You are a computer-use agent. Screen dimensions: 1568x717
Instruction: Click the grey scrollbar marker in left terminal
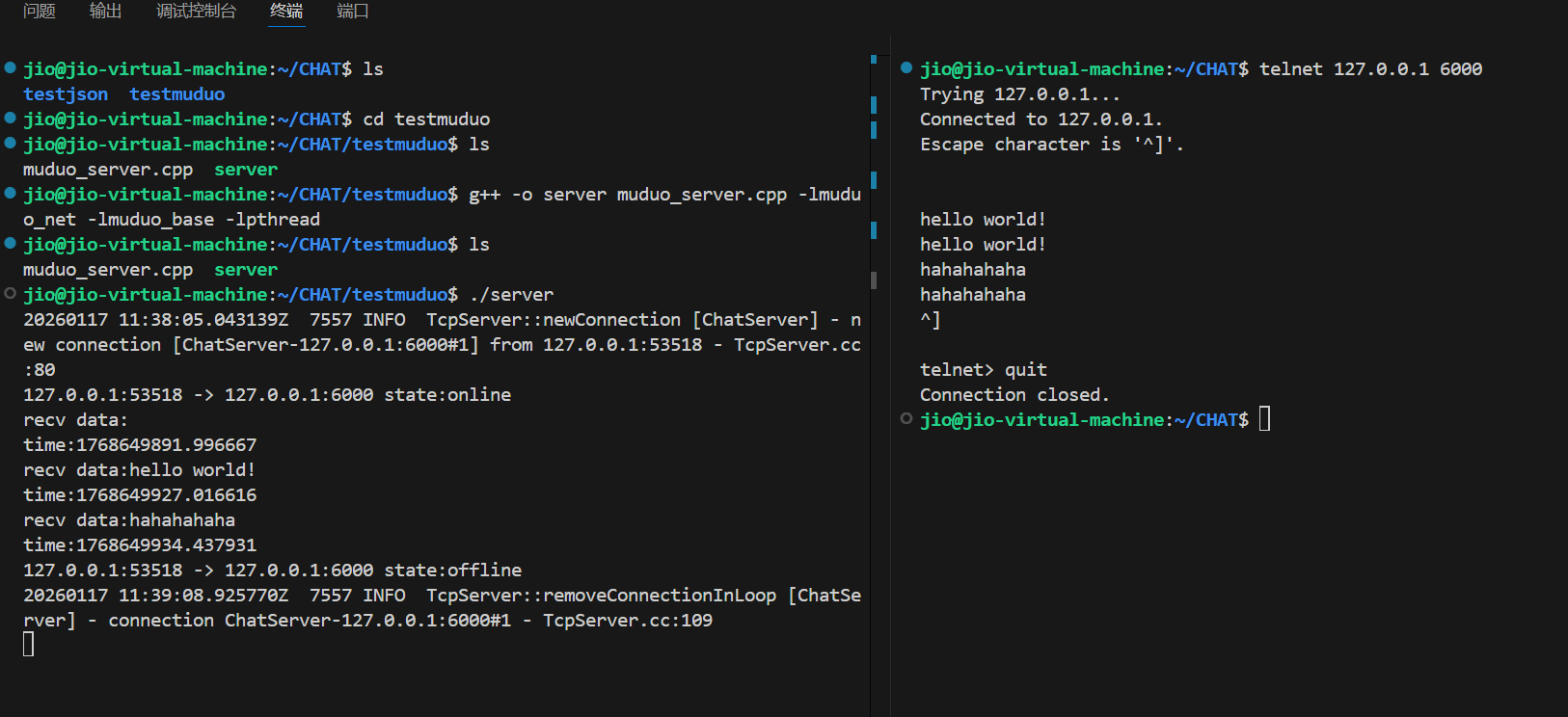874,280
